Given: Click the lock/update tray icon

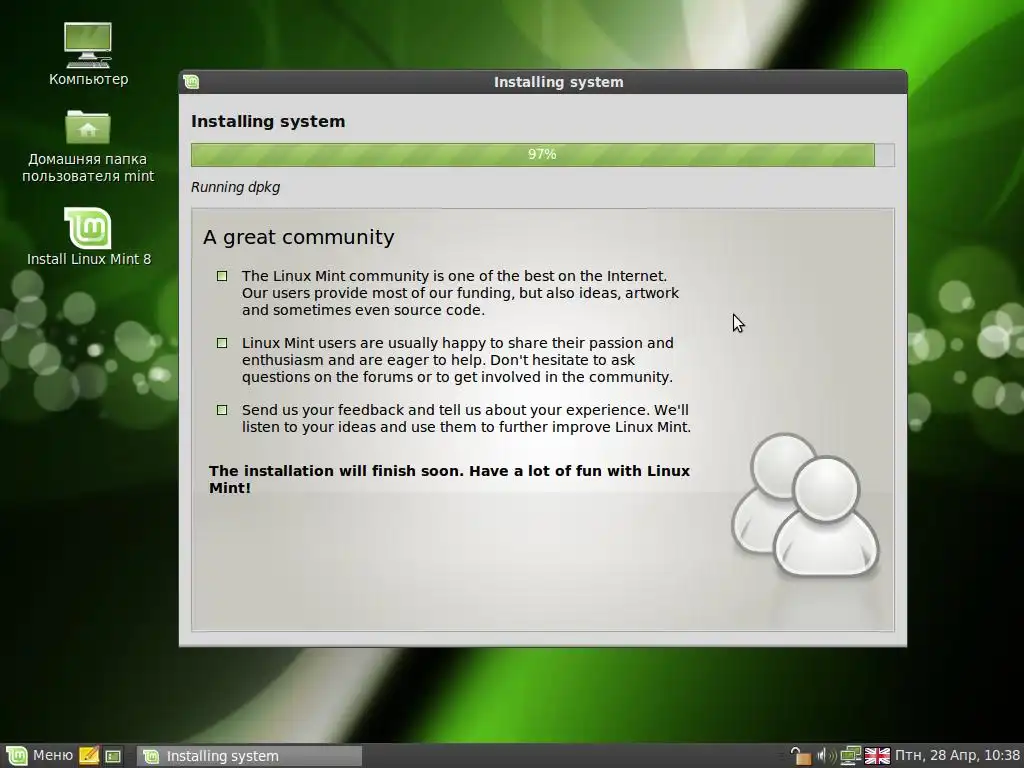Looking at the screenshot, I should (x=800, y=756).
